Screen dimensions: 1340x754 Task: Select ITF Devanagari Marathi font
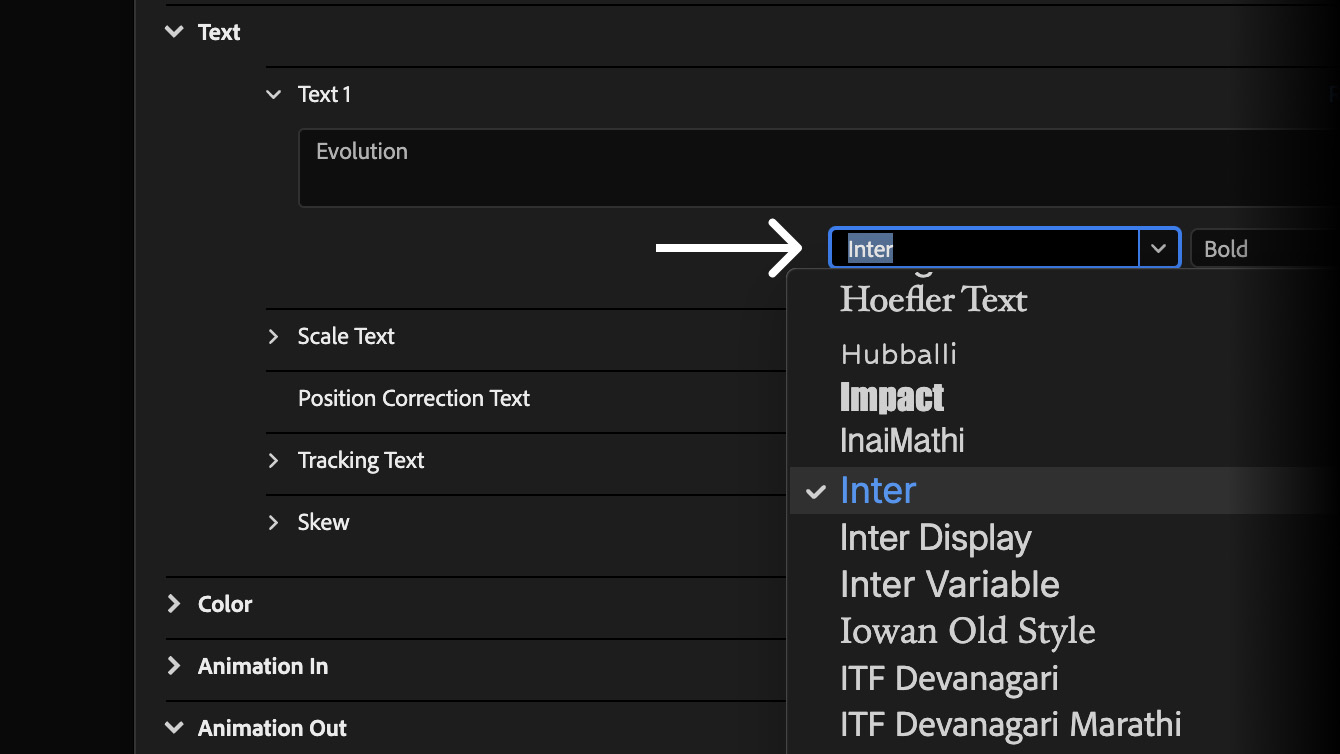pyautogui.click(x=1010, y=724)
